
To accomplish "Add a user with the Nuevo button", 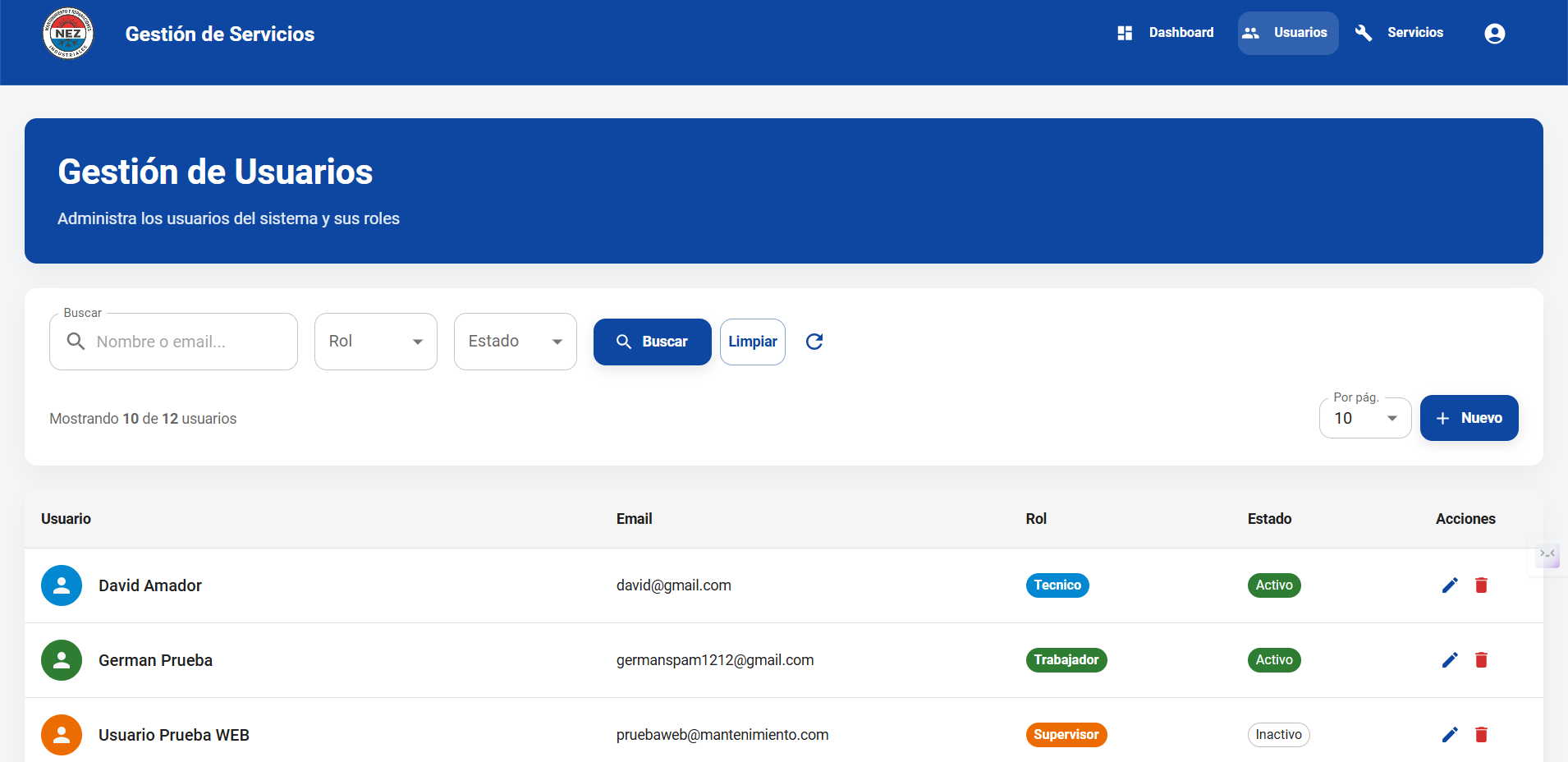I will click(1469, 418).
